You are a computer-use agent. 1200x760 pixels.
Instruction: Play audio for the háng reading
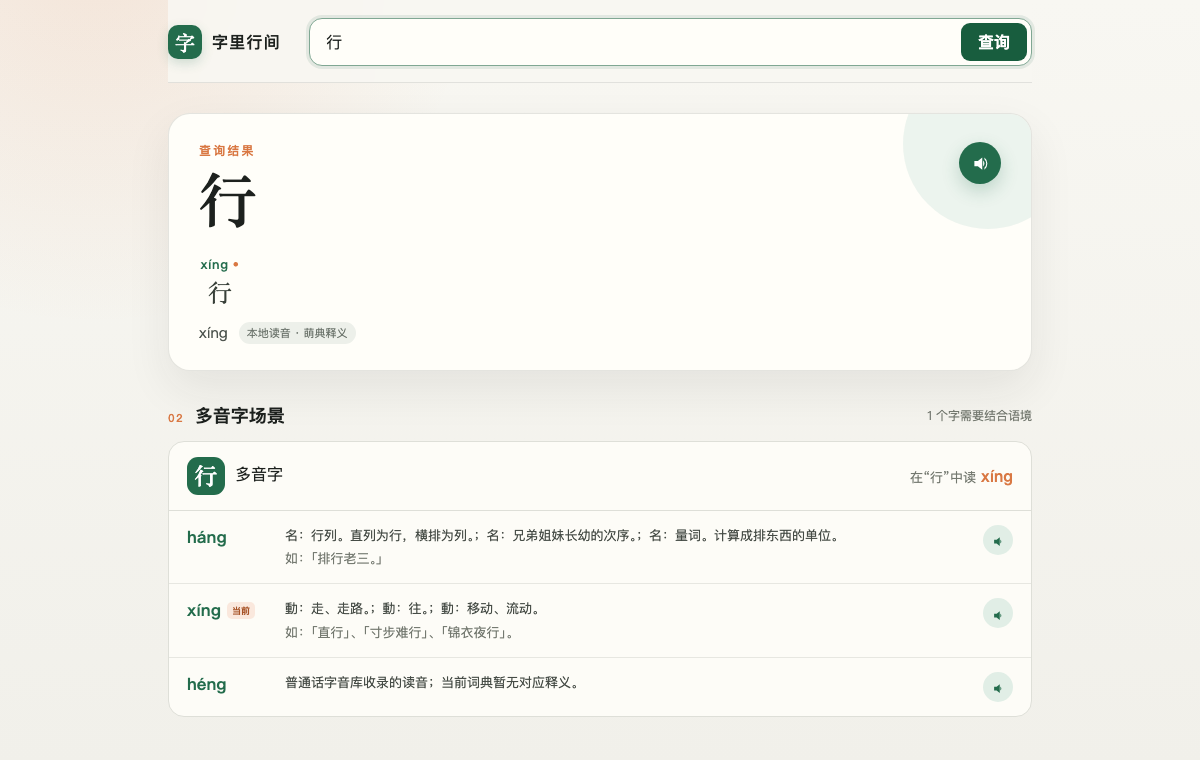998,540
